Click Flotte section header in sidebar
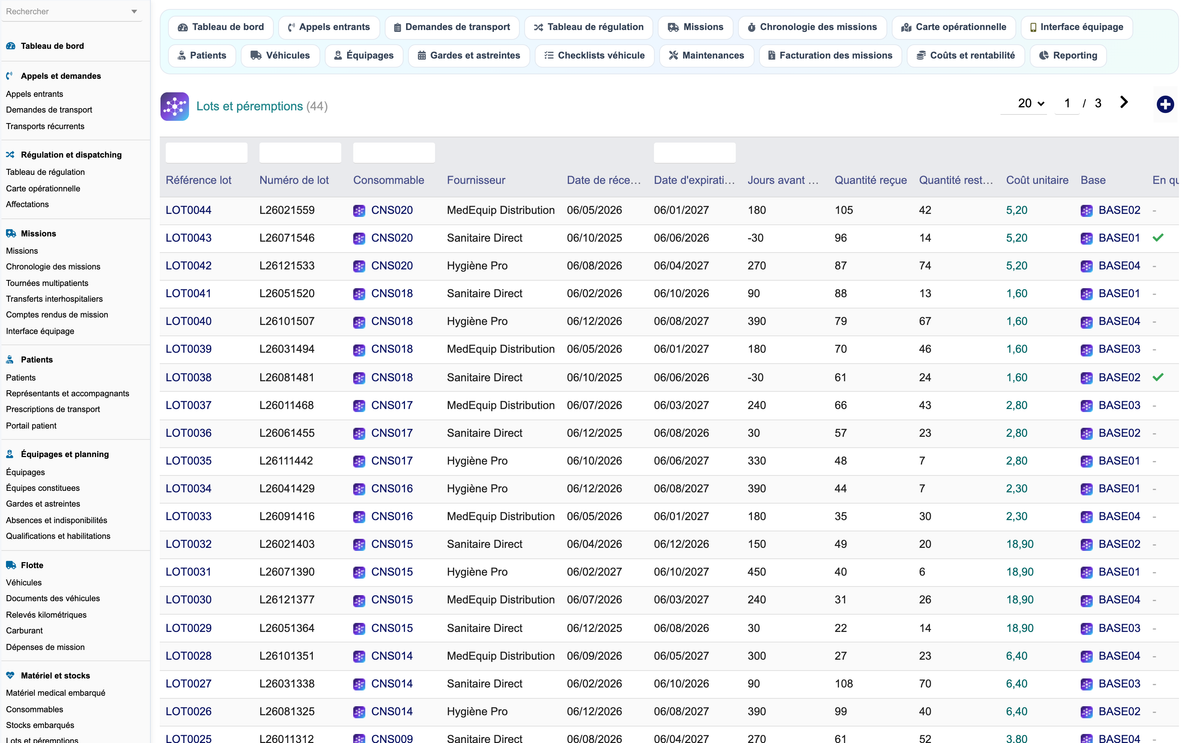This screenshot has height=743, width=1200. 32,565
